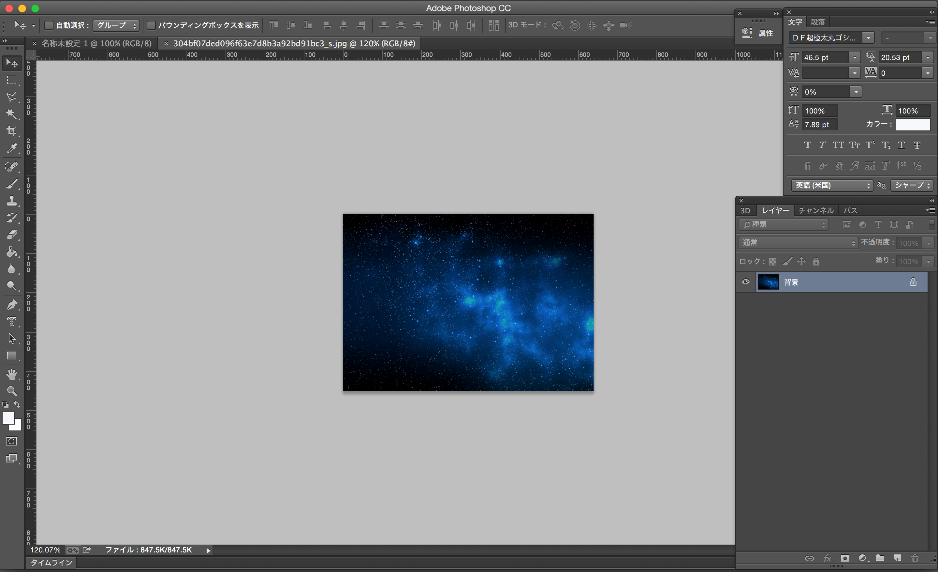Screen dimensions: 938x572
Task: Select the Hand tool
Action: (x=12, y=374)
